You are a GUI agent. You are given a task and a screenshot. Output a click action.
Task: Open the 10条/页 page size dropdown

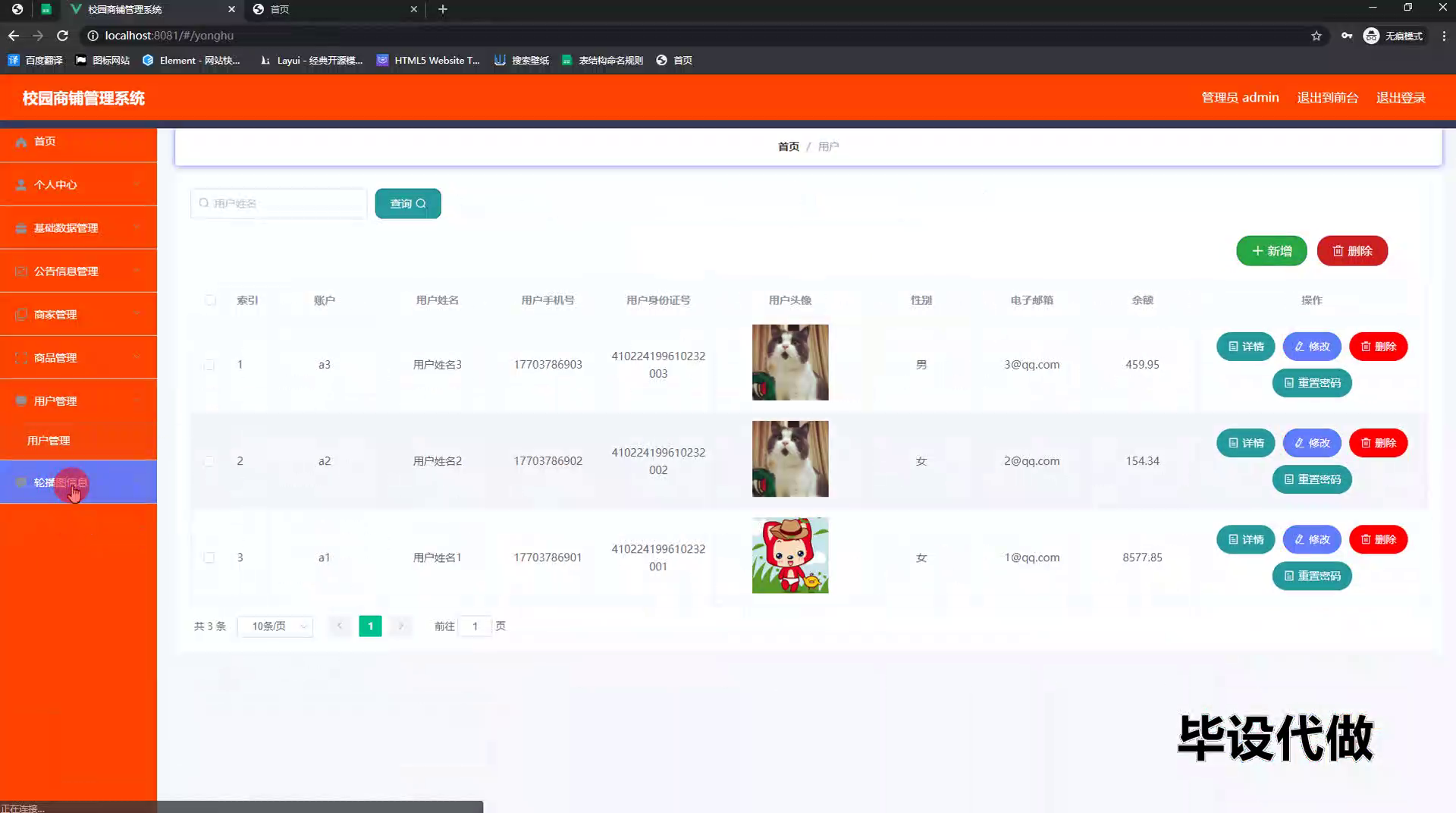[275, 626]
